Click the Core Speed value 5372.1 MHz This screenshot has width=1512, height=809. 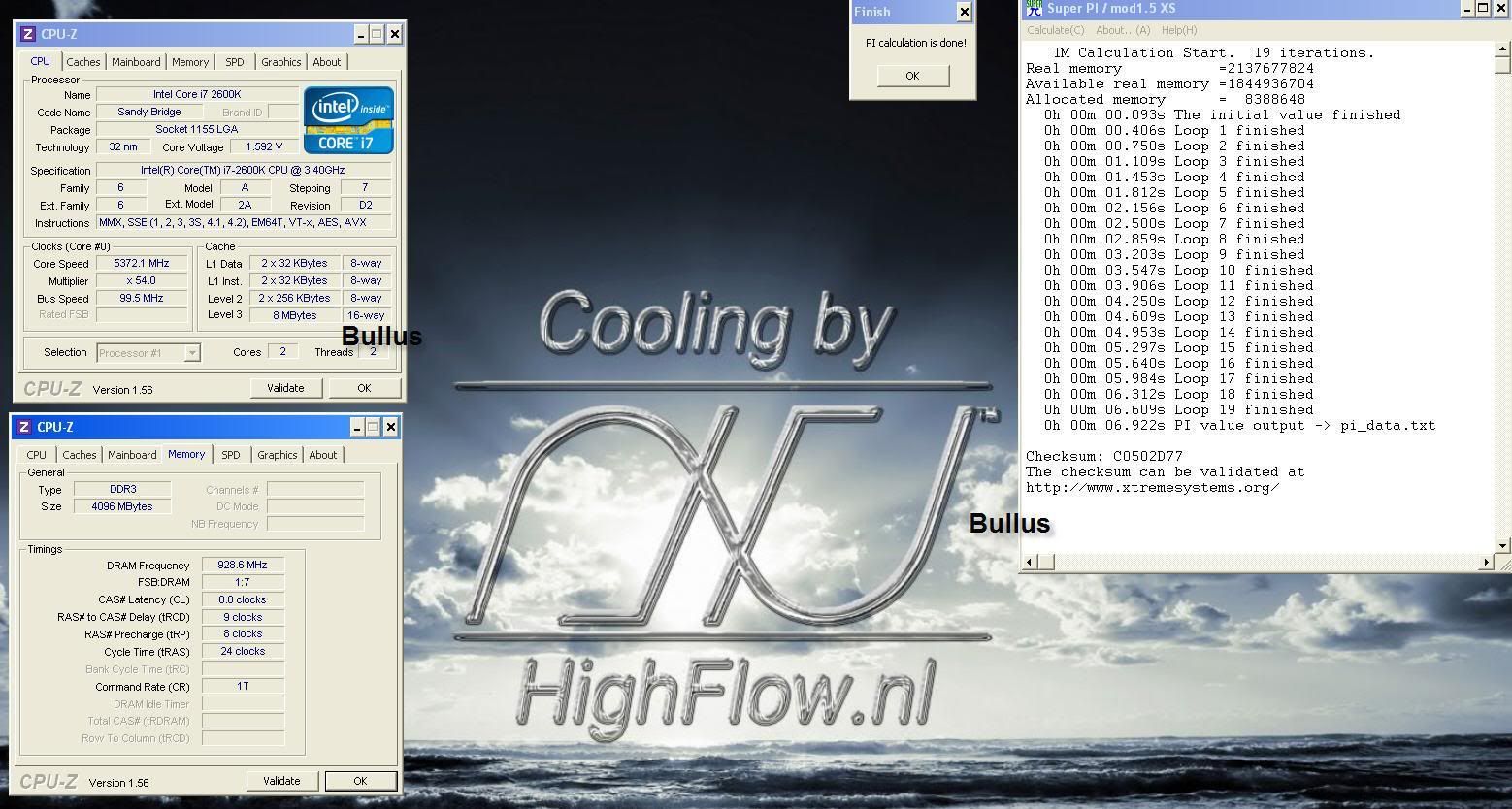[142, 264]
